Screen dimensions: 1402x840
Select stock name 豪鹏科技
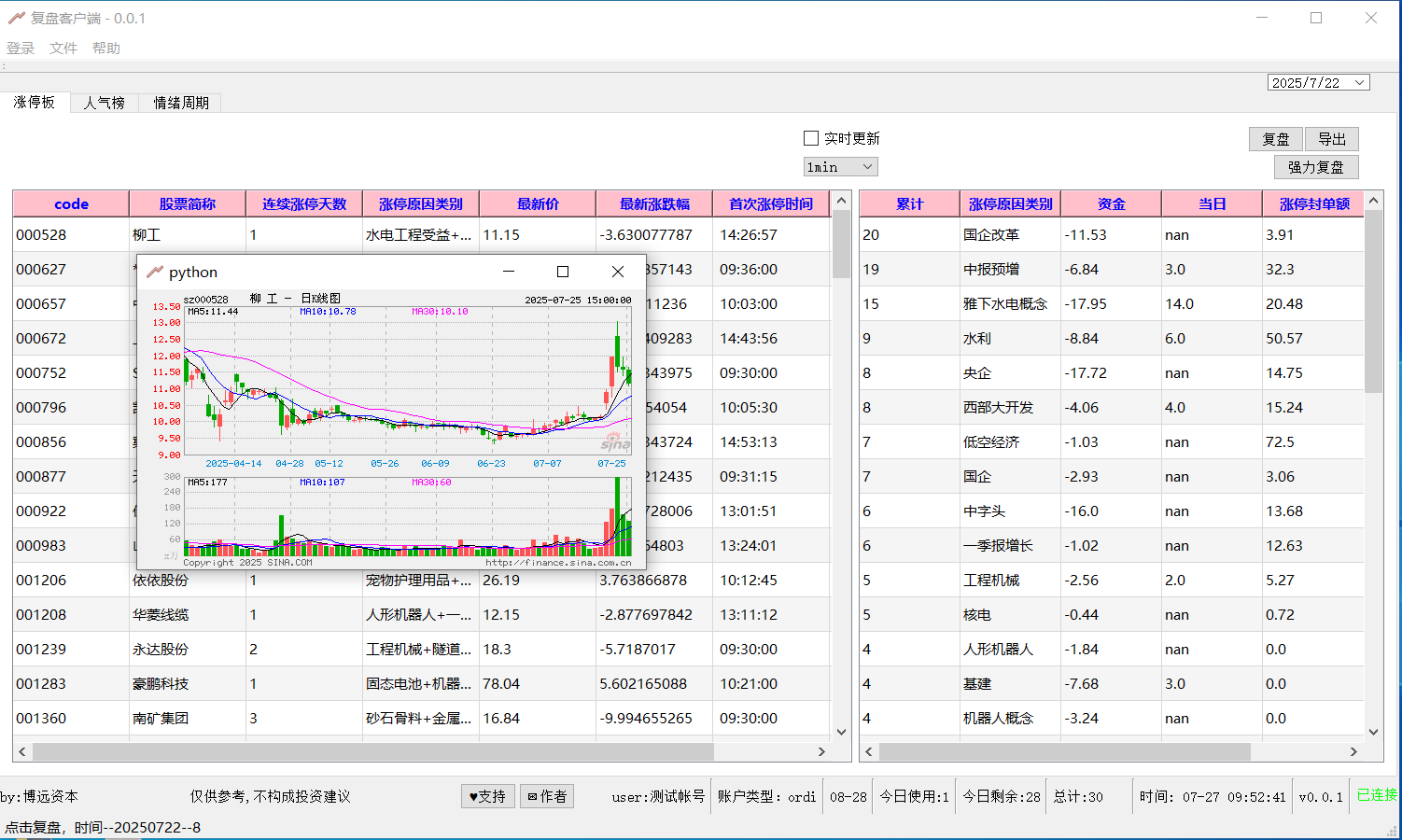[x=188, y=683]
